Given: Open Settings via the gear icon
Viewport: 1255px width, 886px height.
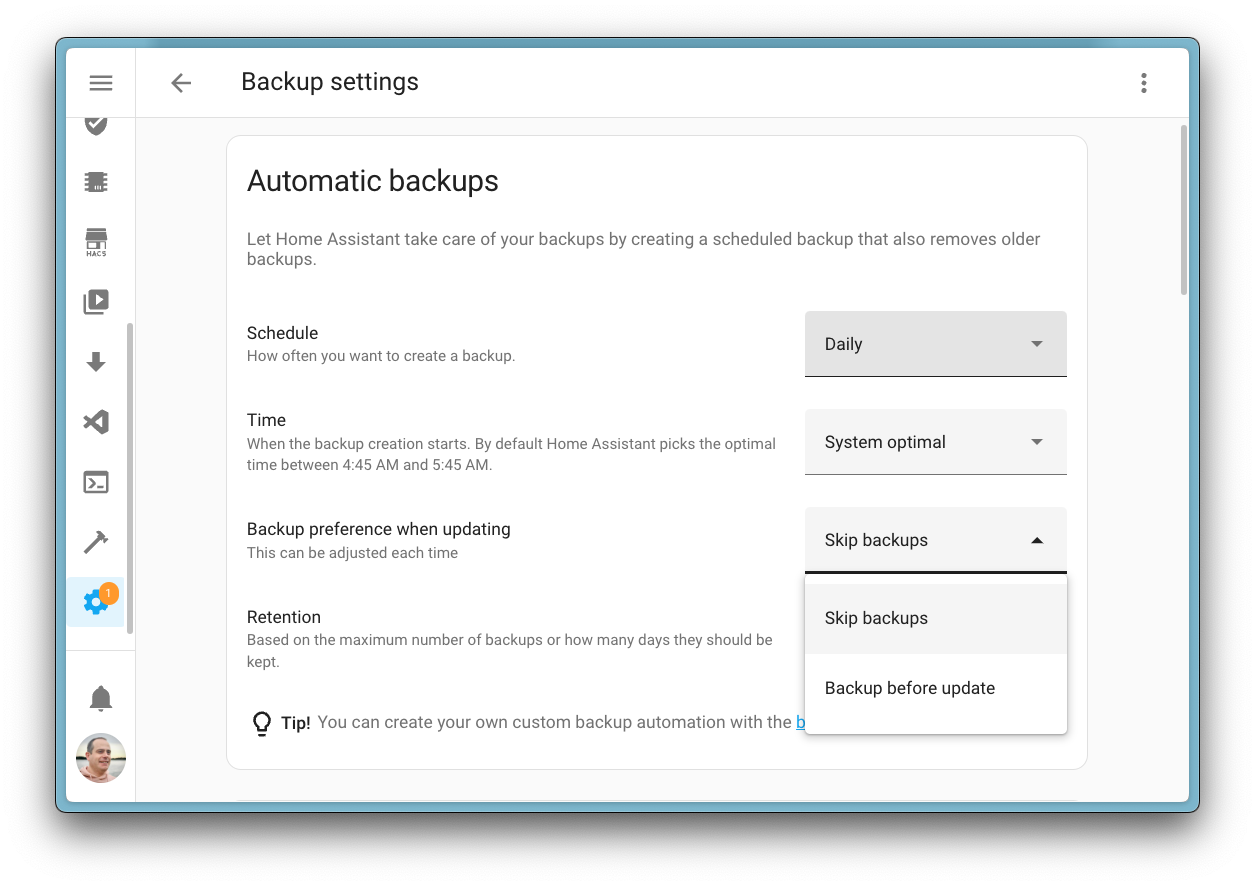Looking at the screenshot, I should coord(96,601).
